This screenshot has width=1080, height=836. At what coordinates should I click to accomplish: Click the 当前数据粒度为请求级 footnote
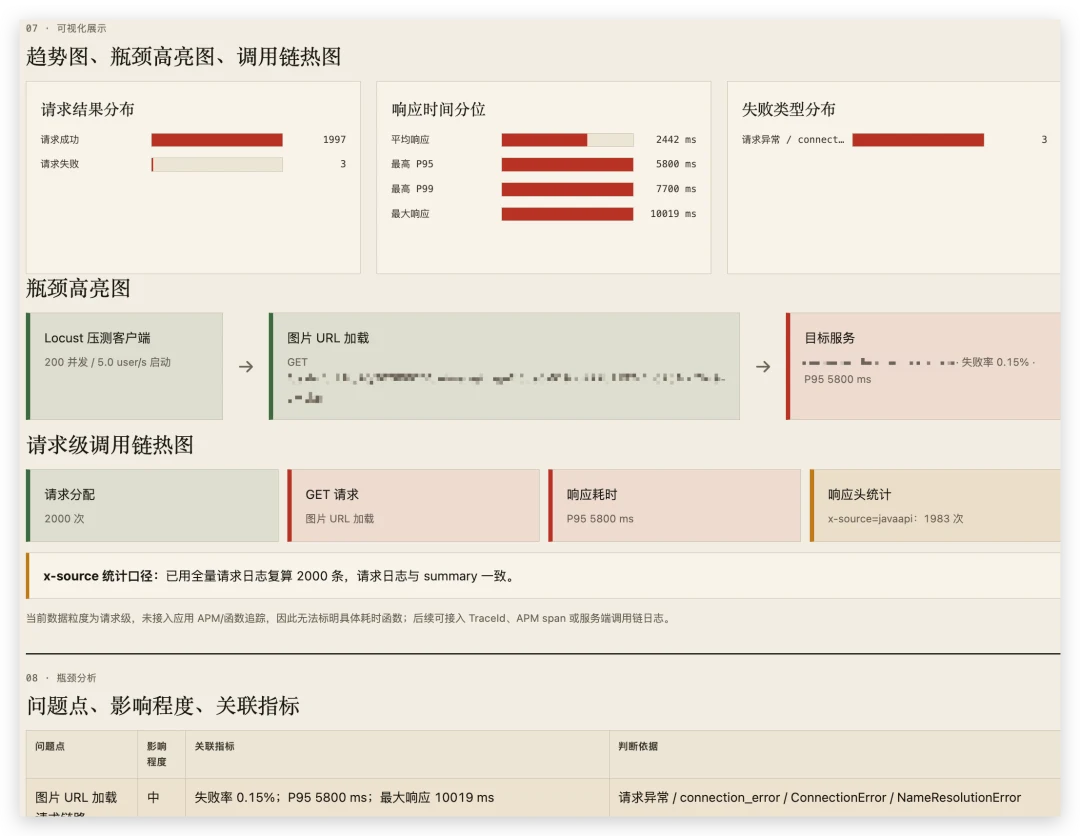pyautogui.click(x=350, y=618)
